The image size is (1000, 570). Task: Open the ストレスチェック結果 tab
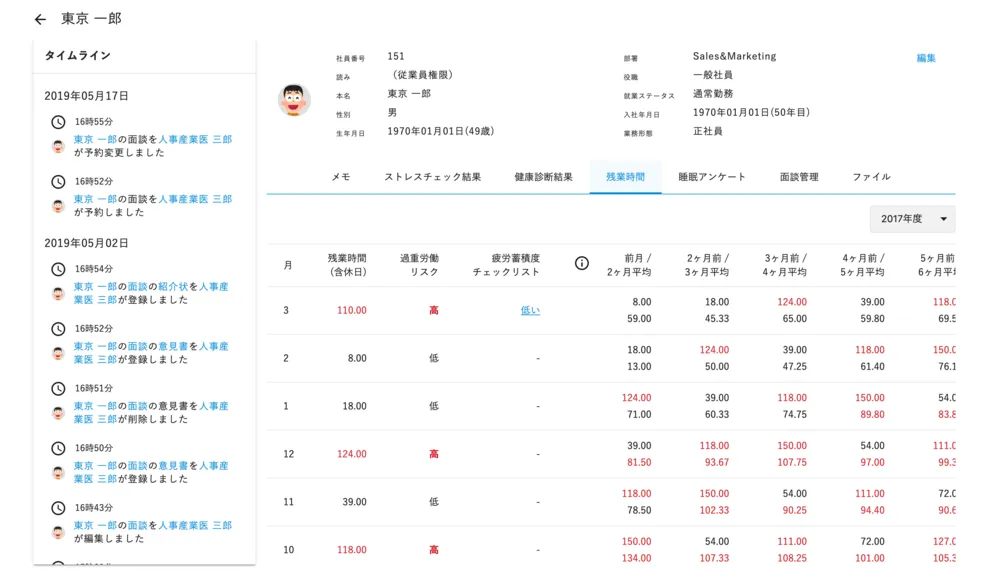coord(432,177)
